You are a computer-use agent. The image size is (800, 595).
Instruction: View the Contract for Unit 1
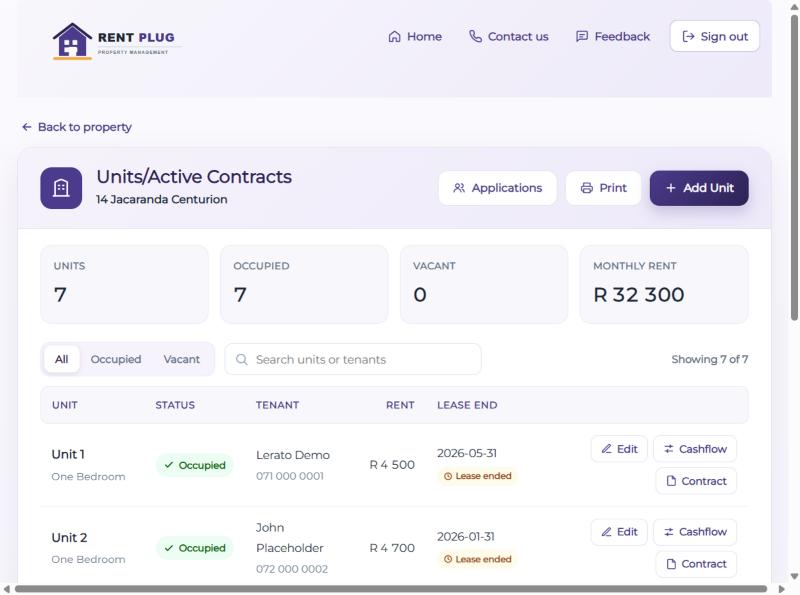(x=696, y=481)
